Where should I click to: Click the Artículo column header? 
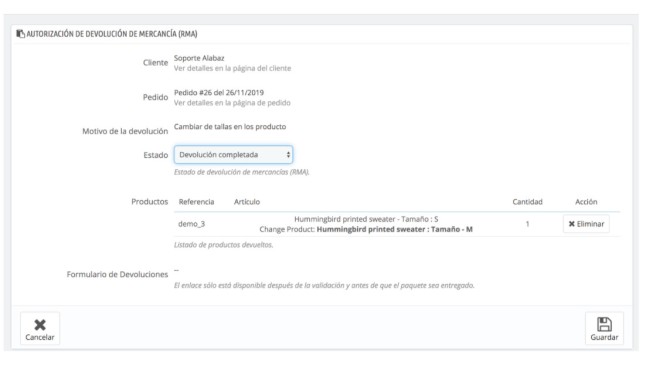click(247, 202)
